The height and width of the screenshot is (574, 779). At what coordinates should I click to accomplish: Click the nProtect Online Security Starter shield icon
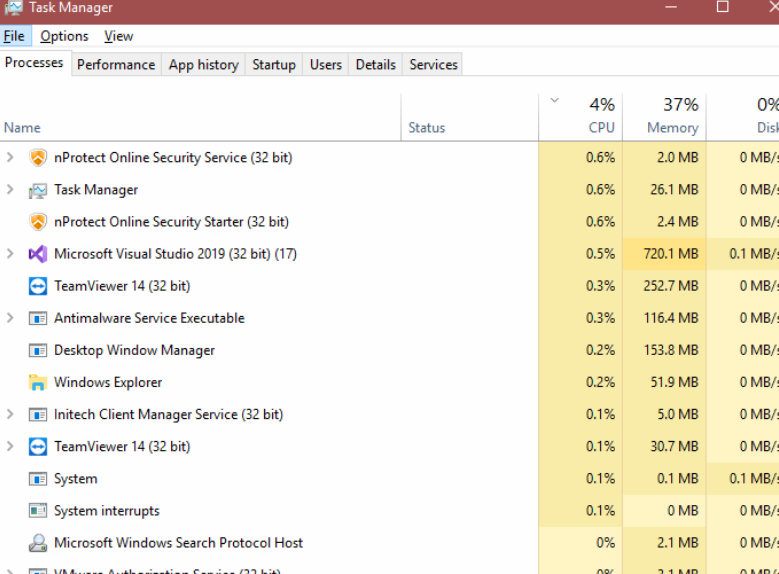pyautogui.click(x=38, y=222)
